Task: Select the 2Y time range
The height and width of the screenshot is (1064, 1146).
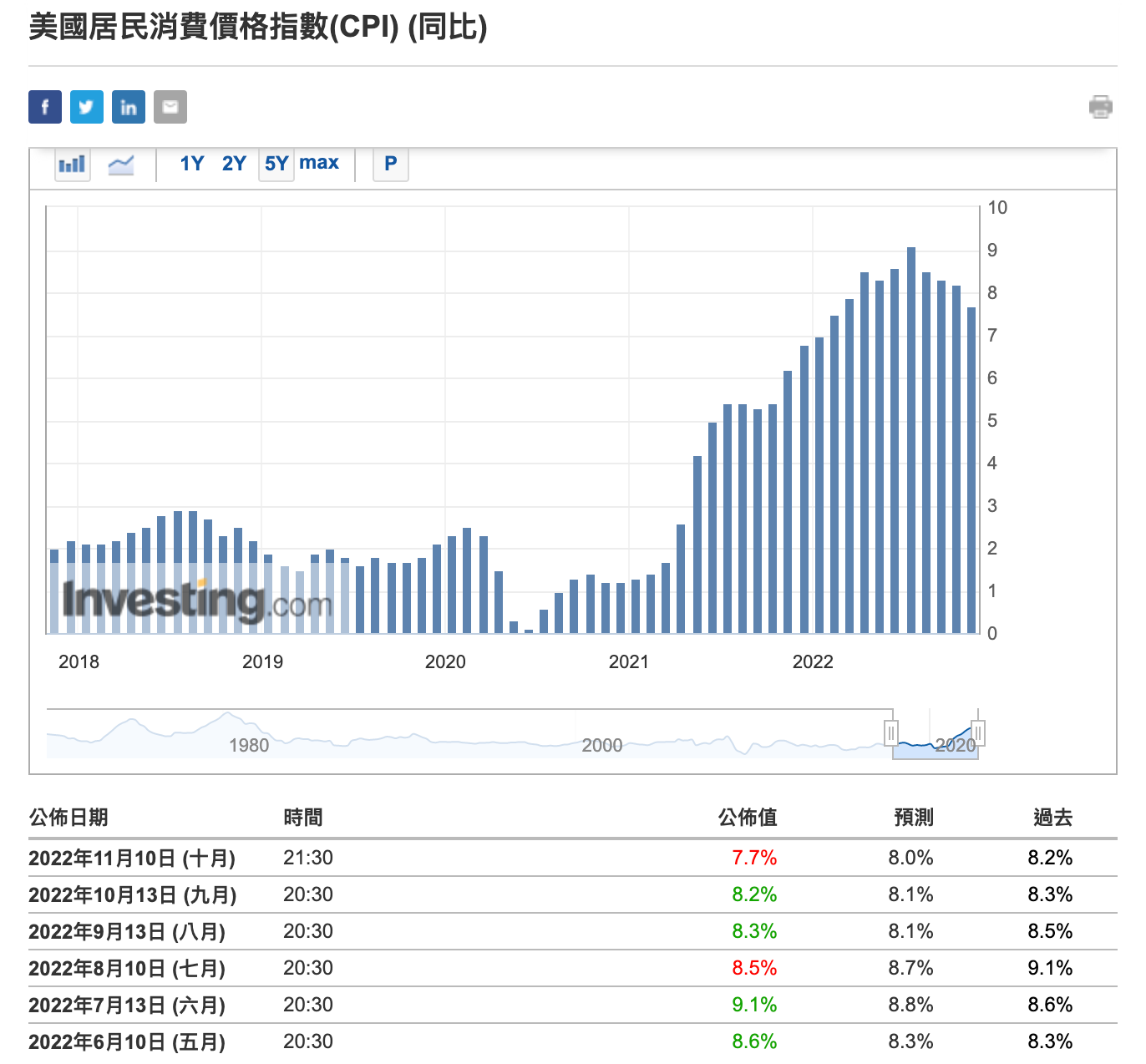Action: [234, 163]
